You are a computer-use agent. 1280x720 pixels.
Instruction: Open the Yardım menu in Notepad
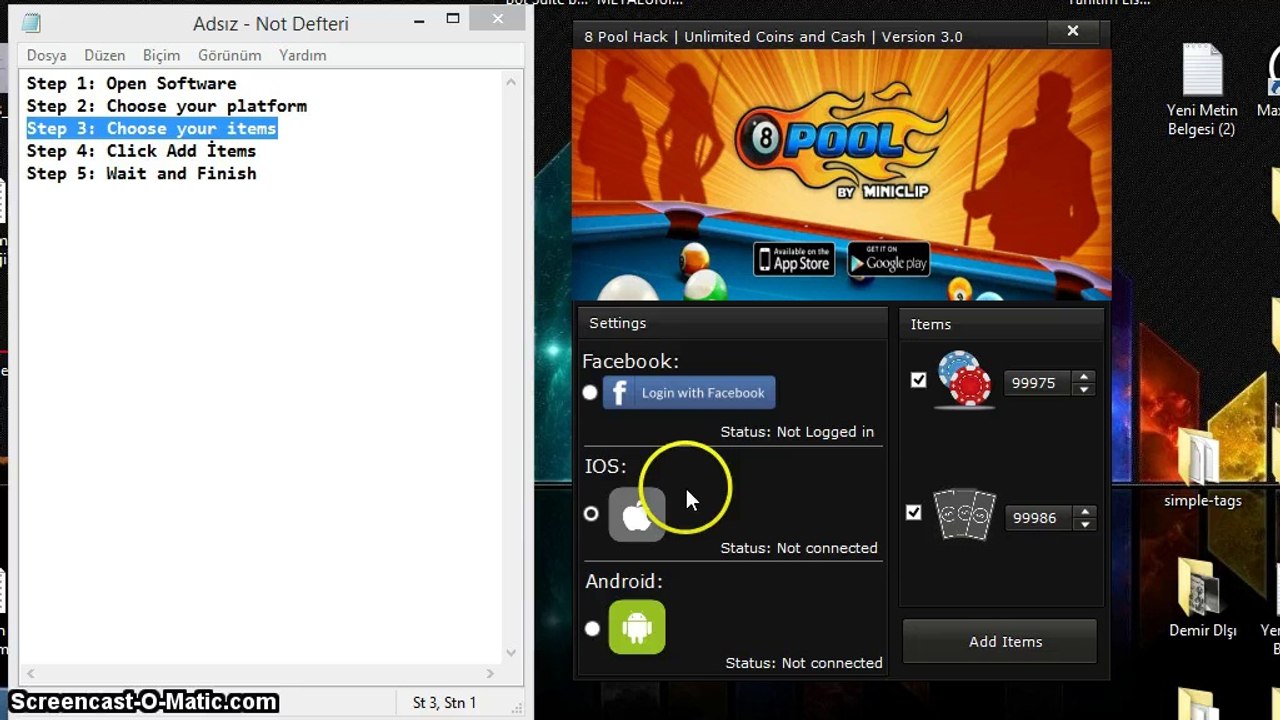coord(302,55)
